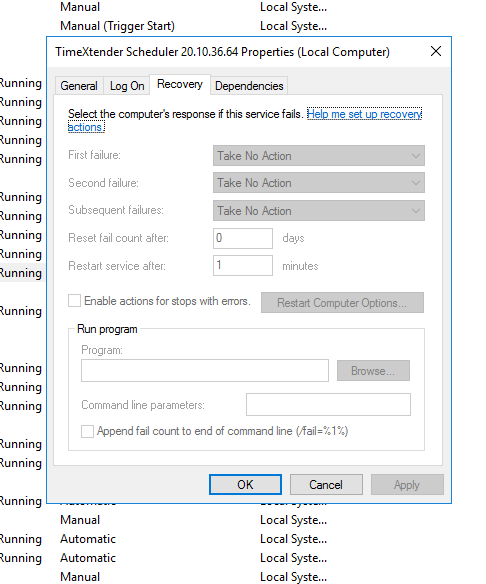Click the dialog title bar text

pos(222,52)
